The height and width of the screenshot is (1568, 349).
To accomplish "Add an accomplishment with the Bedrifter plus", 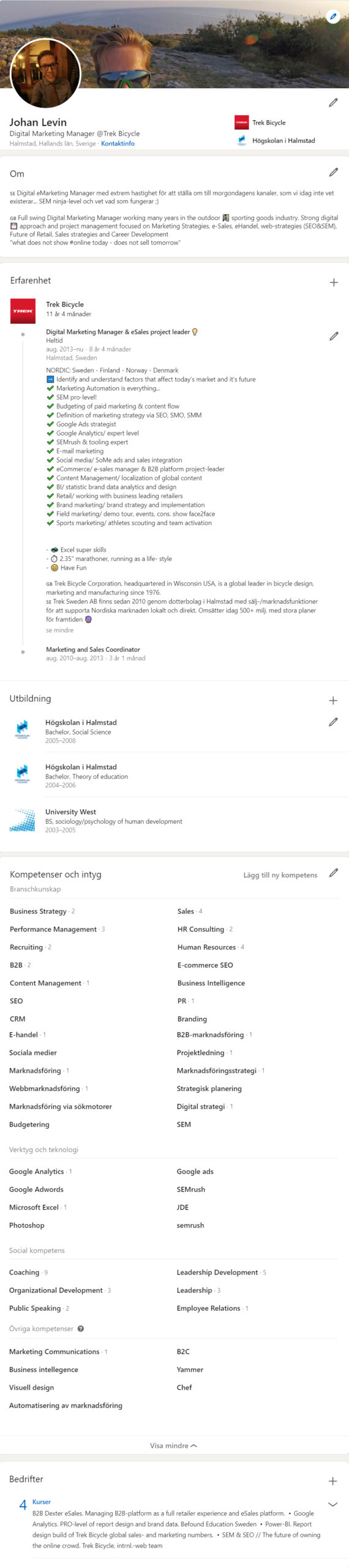I will coord(333,1481).
